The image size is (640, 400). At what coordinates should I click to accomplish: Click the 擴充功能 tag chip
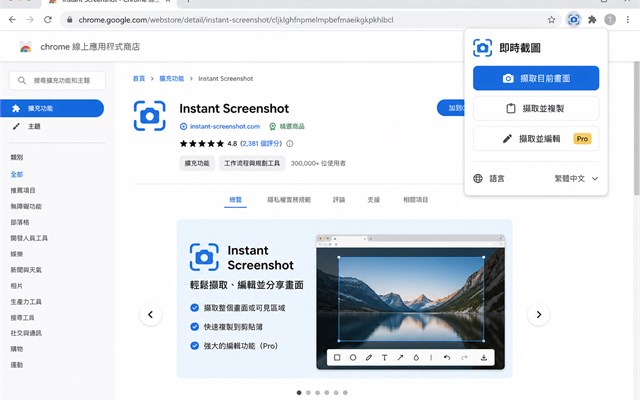click(197, 163)
